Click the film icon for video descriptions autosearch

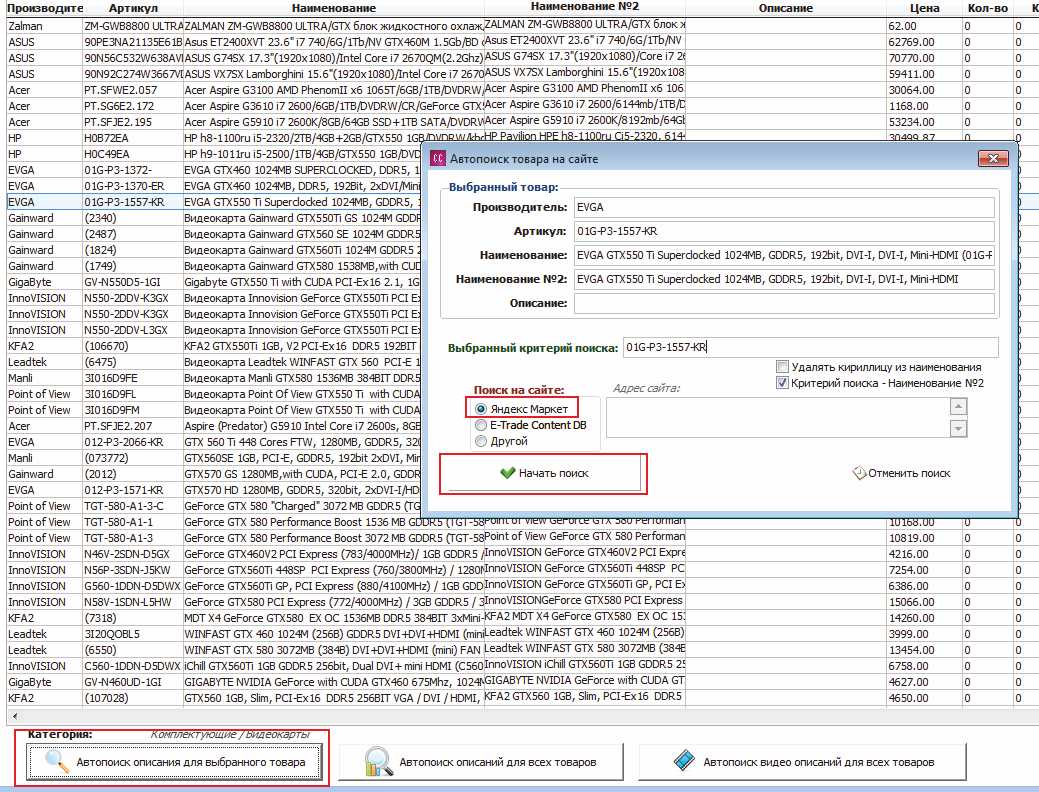[x=683, y=762]
